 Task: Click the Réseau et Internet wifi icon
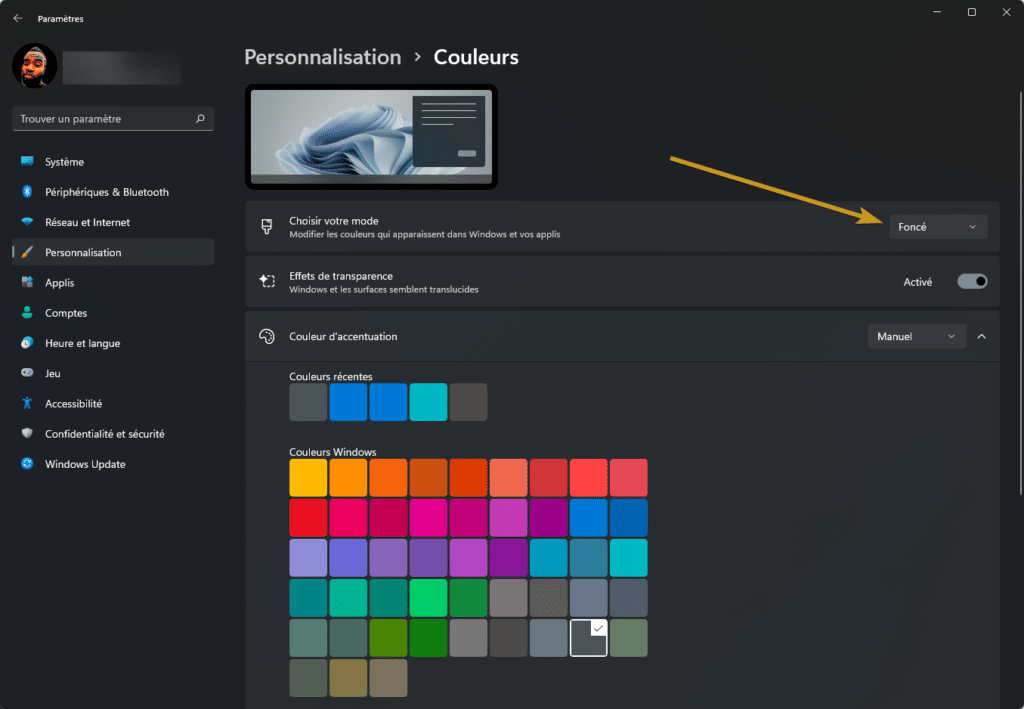click(x=27, y=222)
